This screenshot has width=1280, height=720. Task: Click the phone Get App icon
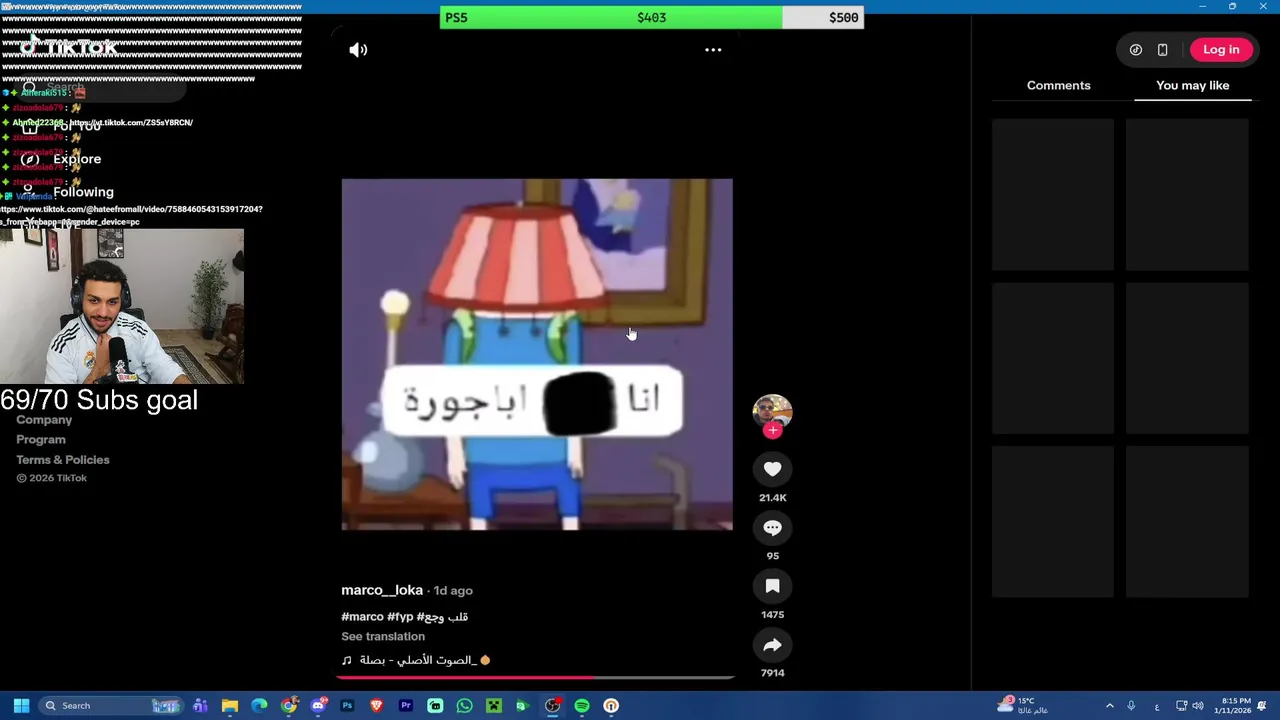pos(1162,50)
